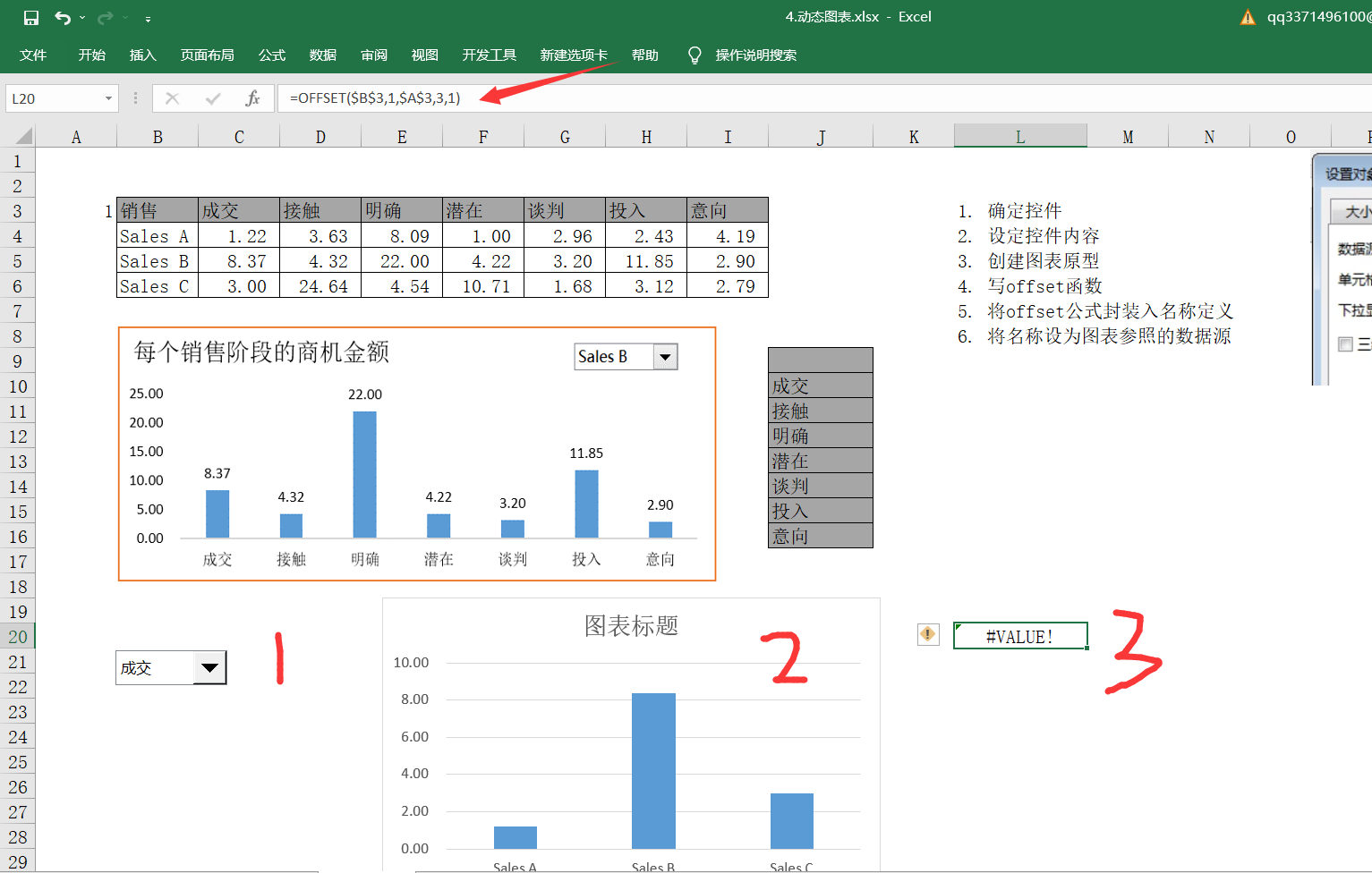Select cell with value 10.71
The image size is (1372, 873).
point(483,286)
